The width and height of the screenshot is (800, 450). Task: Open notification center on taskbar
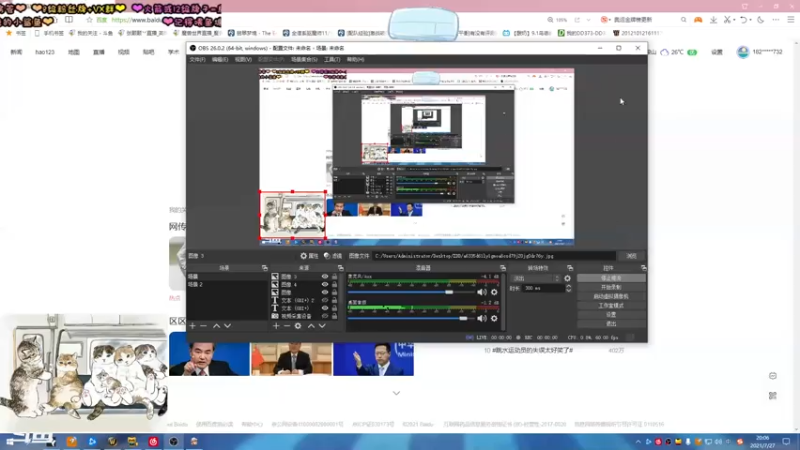click(786, 442)
